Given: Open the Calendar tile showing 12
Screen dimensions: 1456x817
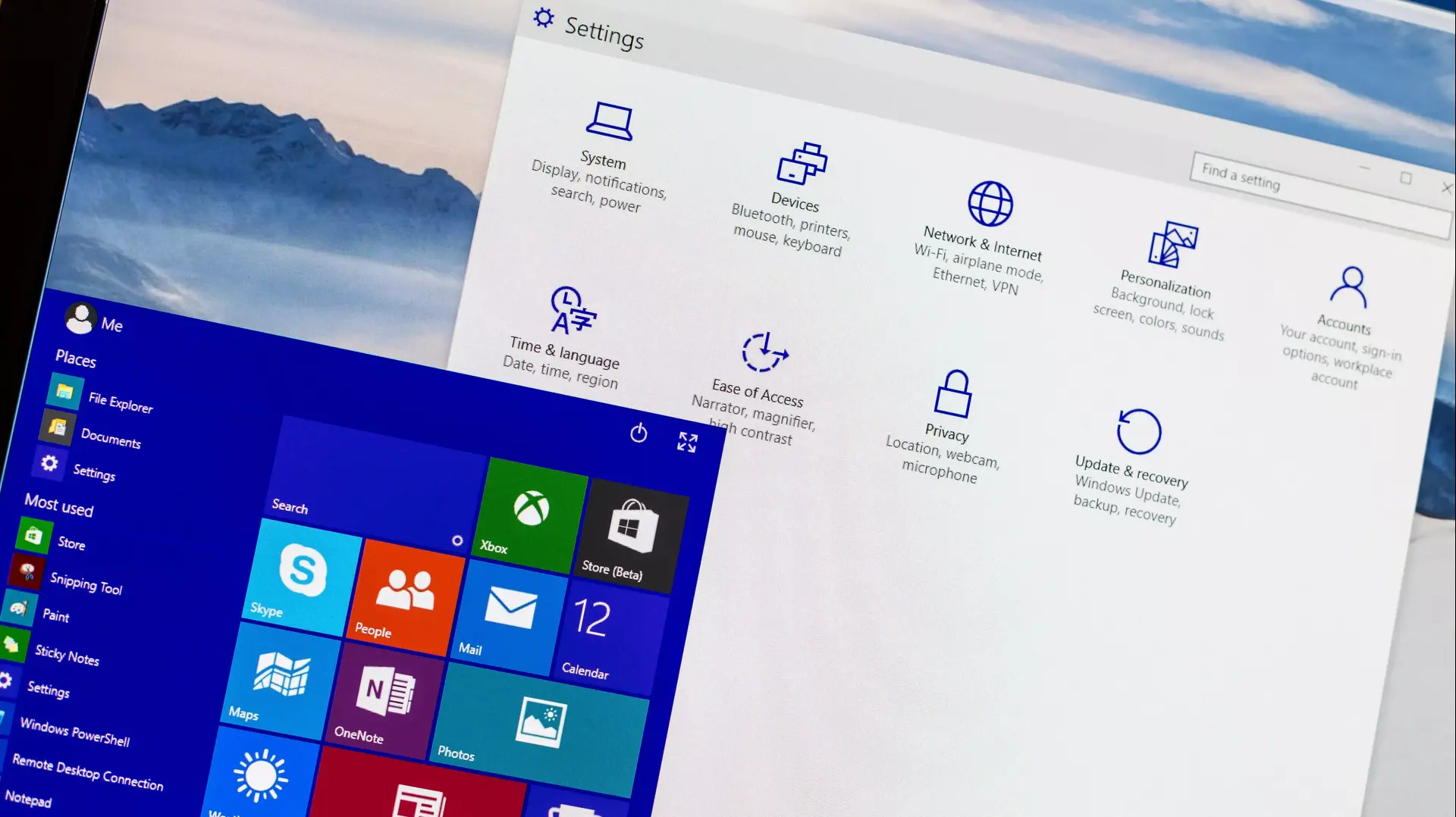Looking at the screenshot, I should [610, 638].
